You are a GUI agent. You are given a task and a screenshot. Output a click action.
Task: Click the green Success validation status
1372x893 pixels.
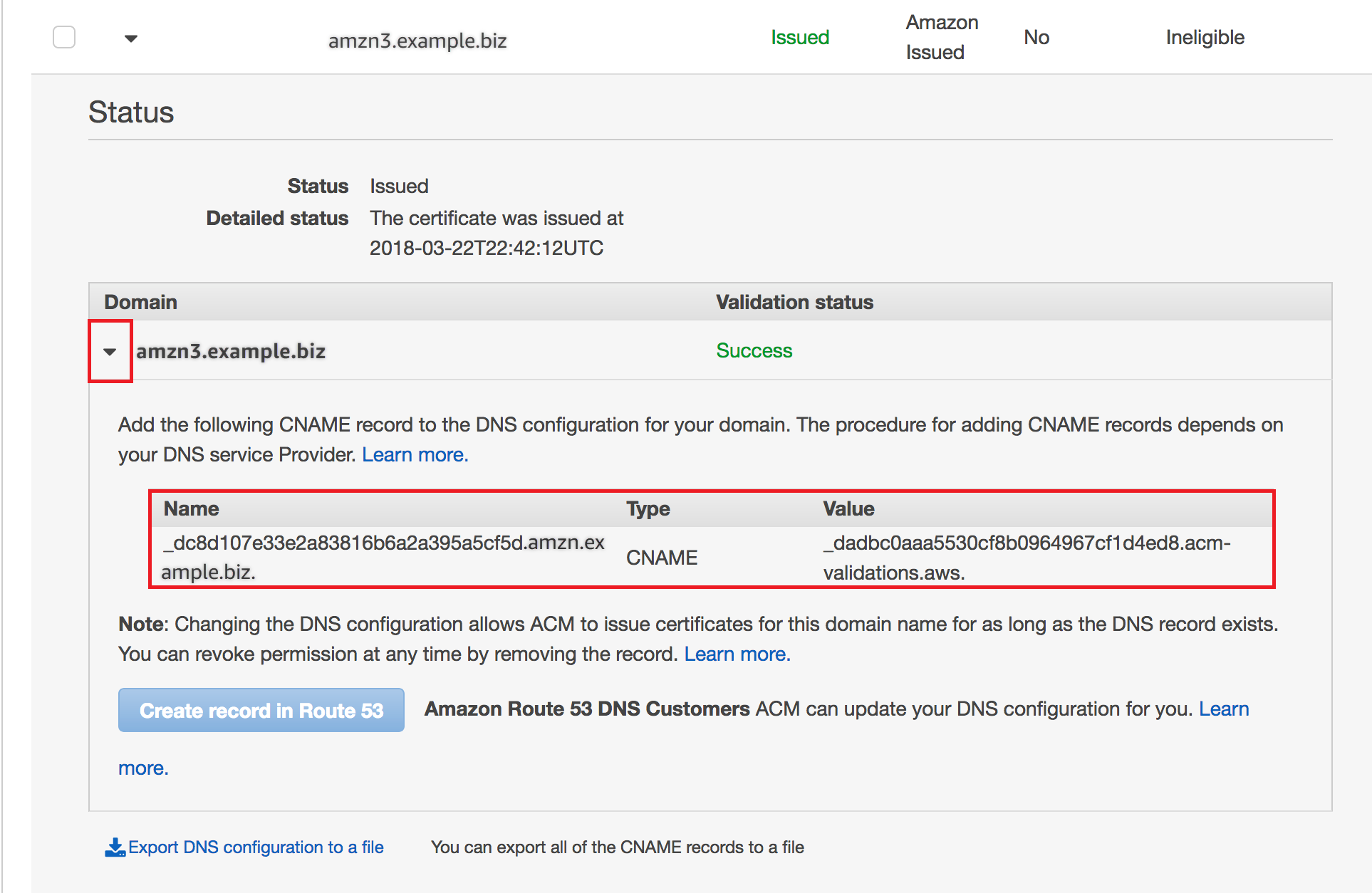click(x=754, y=350)
